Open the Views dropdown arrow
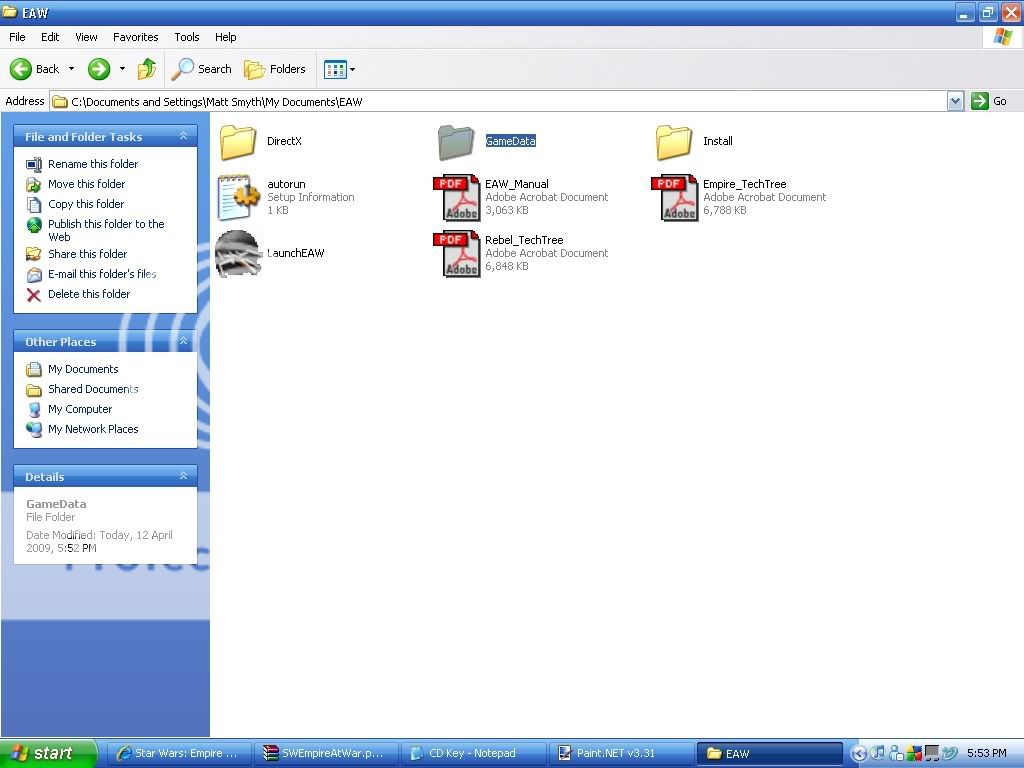The image size is (1024, 768). (353, 69)
